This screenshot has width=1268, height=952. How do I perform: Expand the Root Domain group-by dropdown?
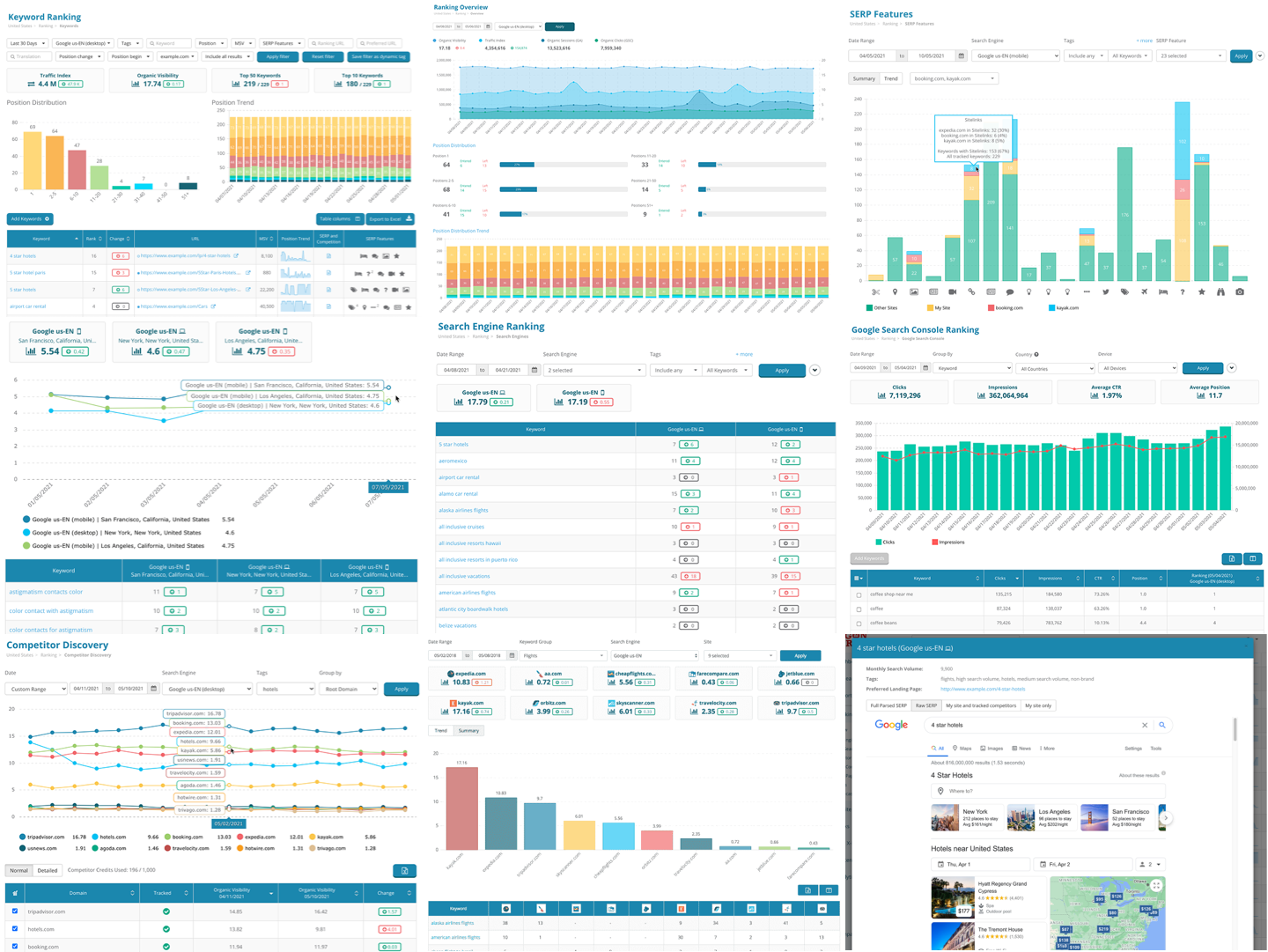[x=348, y=689]
